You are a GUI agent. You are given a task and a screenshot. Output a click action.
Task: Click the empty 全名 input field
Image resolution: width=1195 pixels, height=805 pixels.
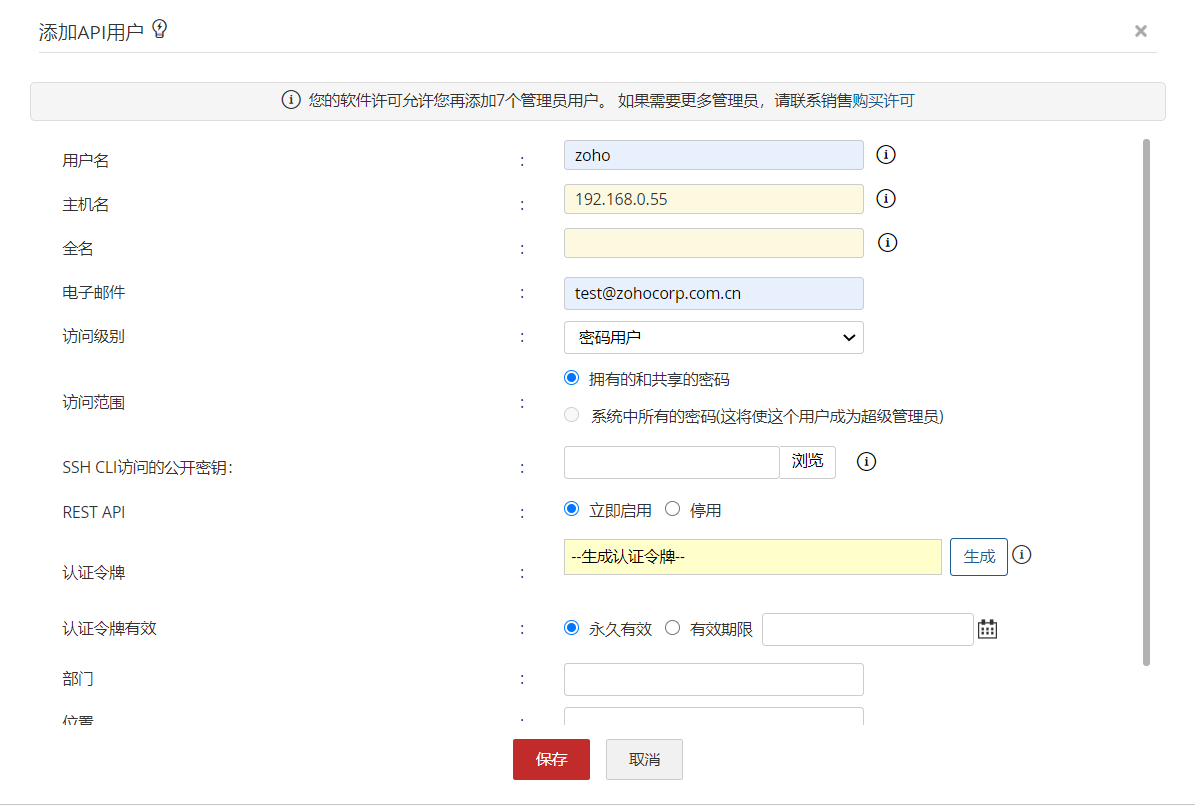point(713,243)
